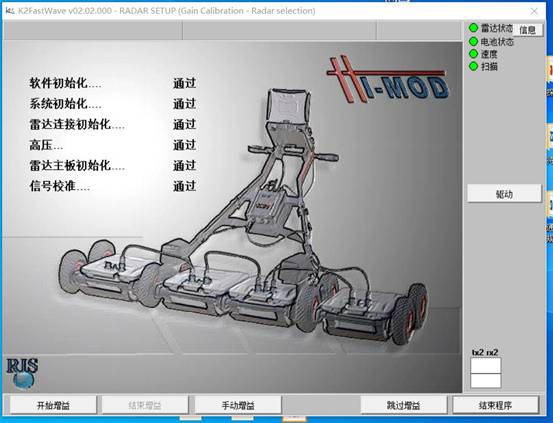
Task: Click the lower tx2 rx2 box
Action: [486, 381]
